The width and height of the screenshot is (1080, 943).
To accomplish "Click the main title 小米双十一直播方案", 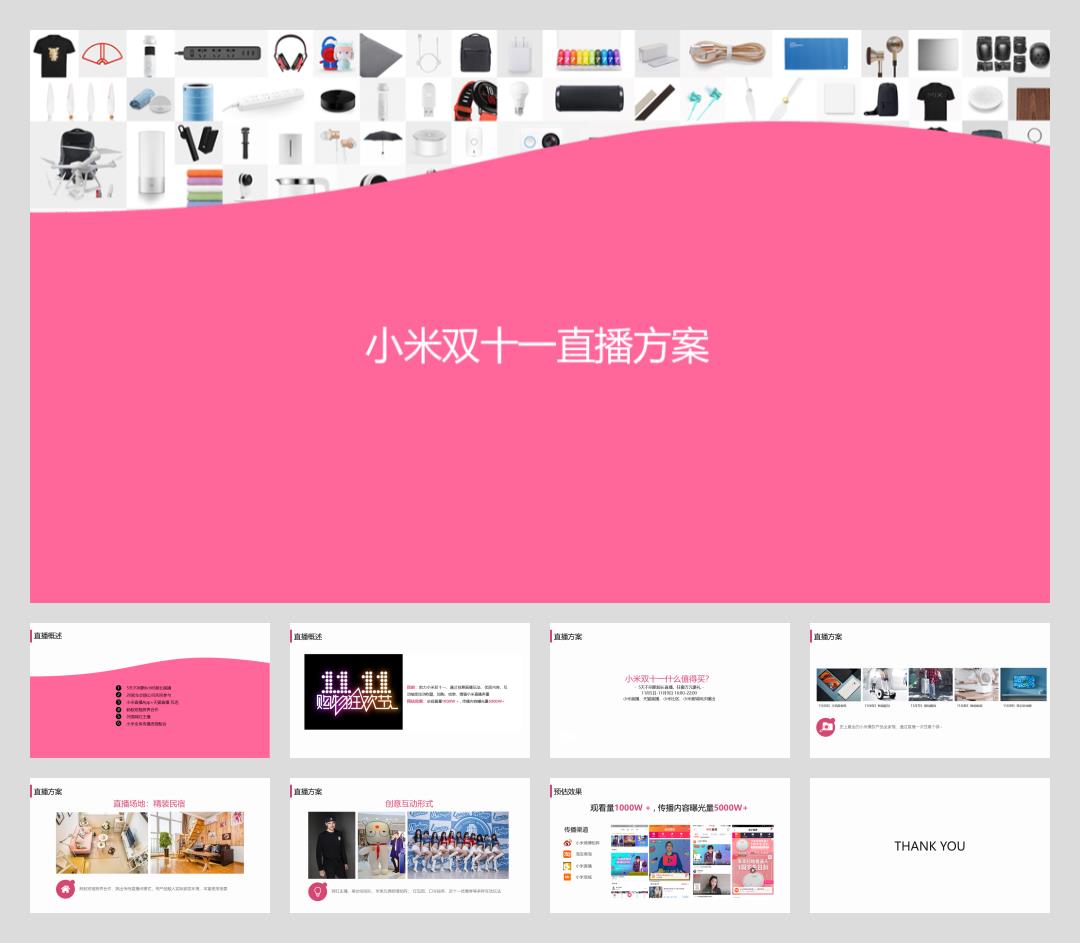I will pos(538,347).
